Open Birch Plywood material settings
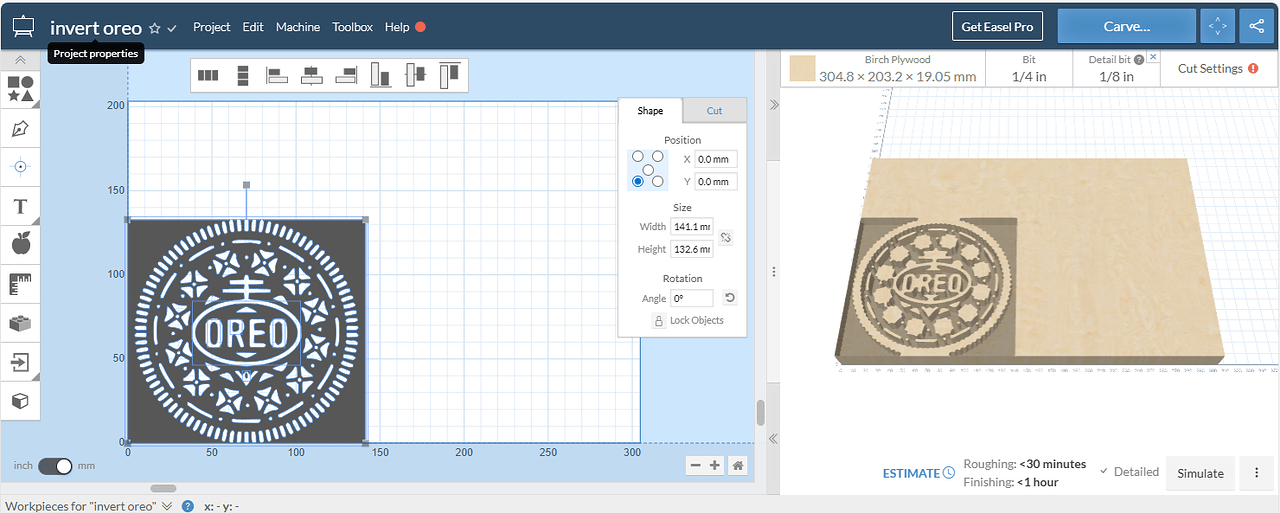 [883, 69]
